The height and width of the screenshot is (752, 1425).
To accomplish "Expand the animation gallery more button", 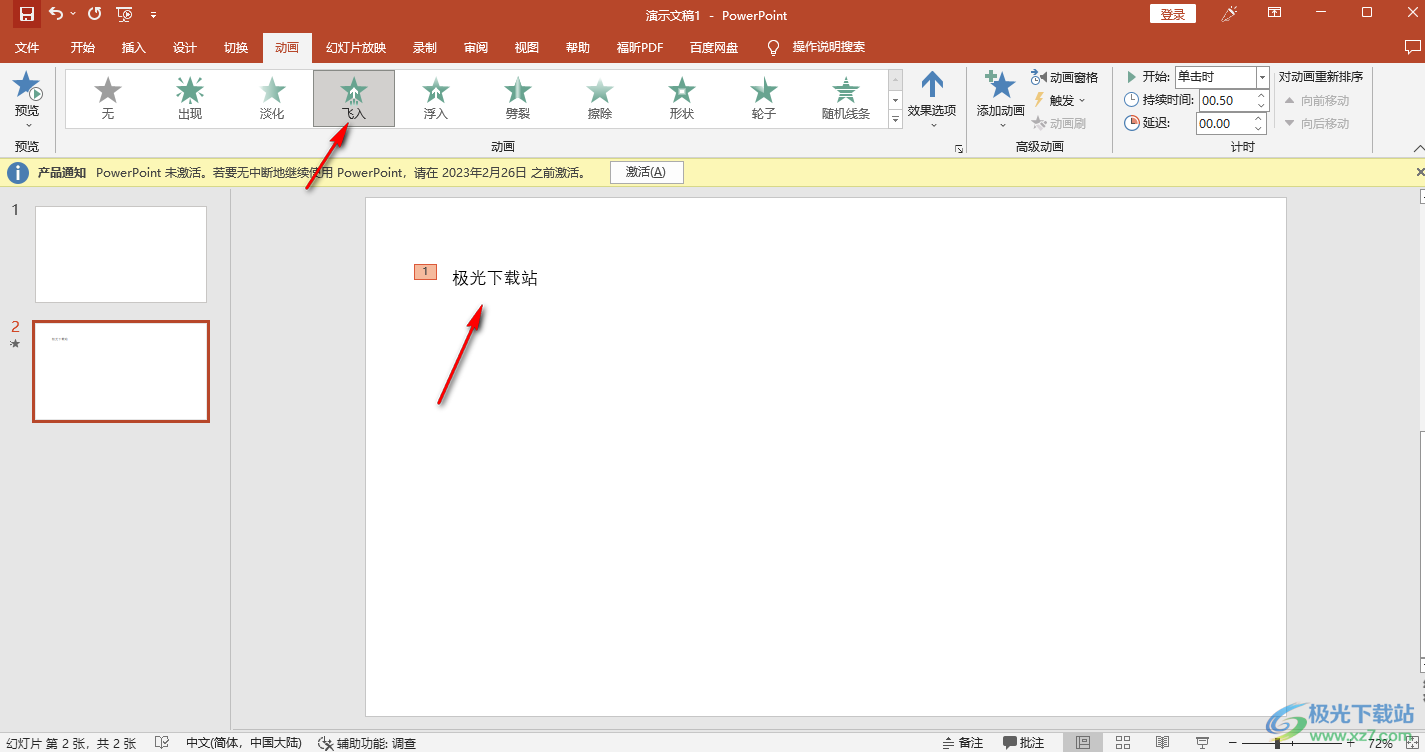I will [895, 119].
